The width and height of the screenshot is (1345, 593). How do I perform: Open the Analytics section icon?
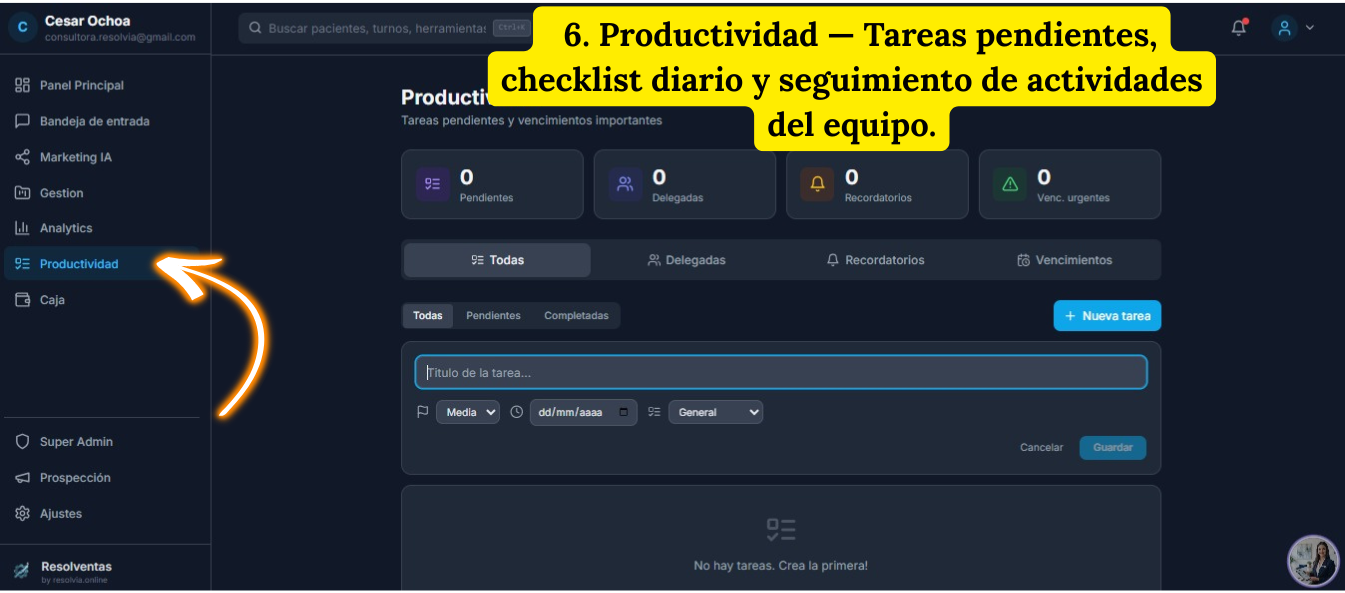pyautogui.click(x=22, y=227)
